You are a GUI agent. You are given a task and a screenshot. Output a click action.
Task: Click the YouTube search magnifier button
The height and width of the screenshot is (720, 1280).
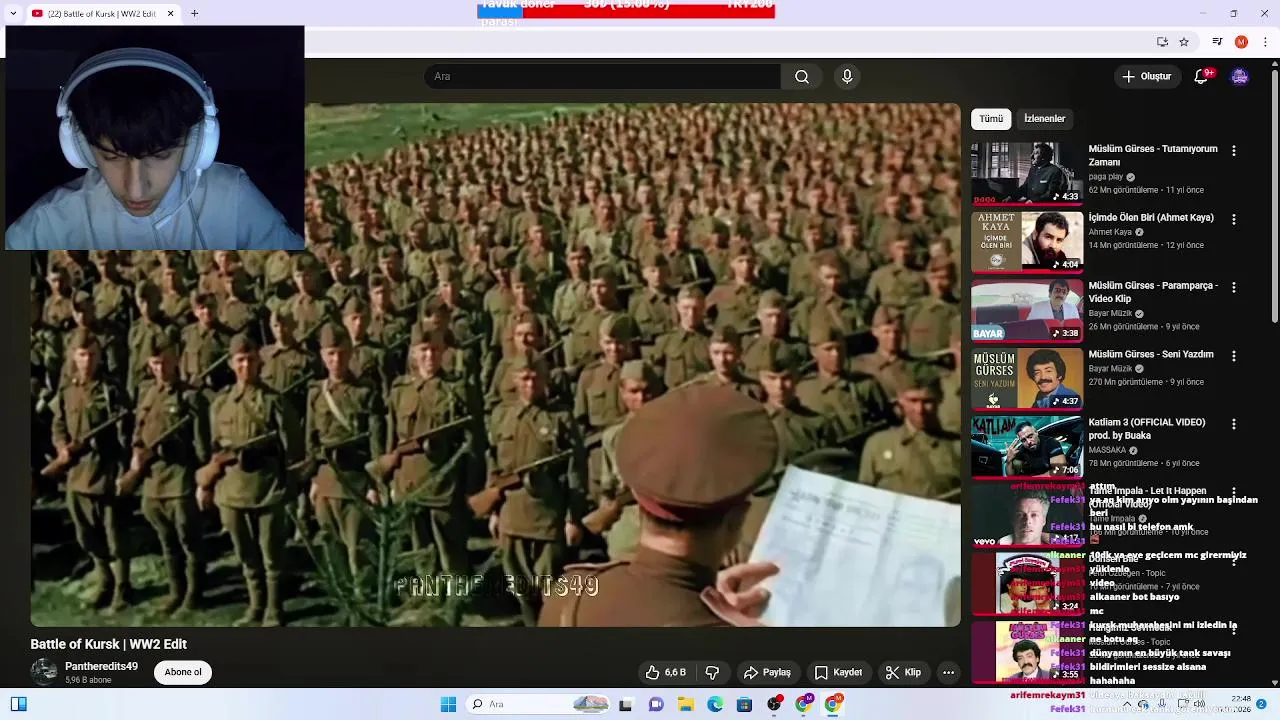(802, 77)
